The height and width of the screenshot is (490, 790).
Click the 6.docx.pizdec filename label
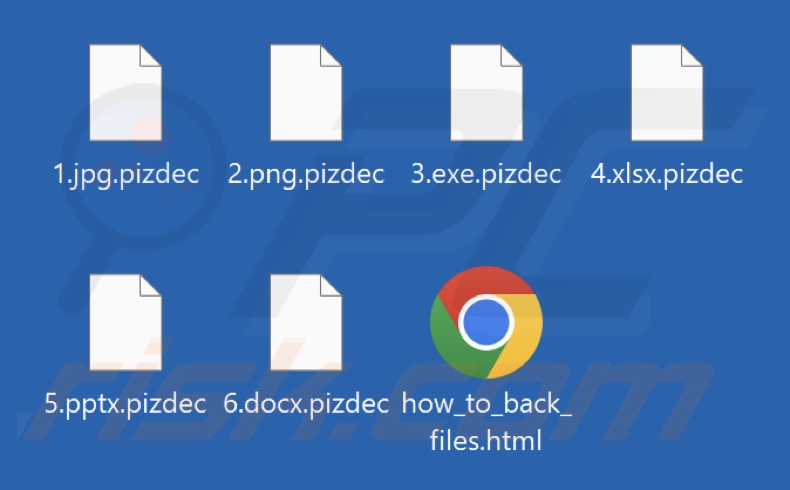306,405
